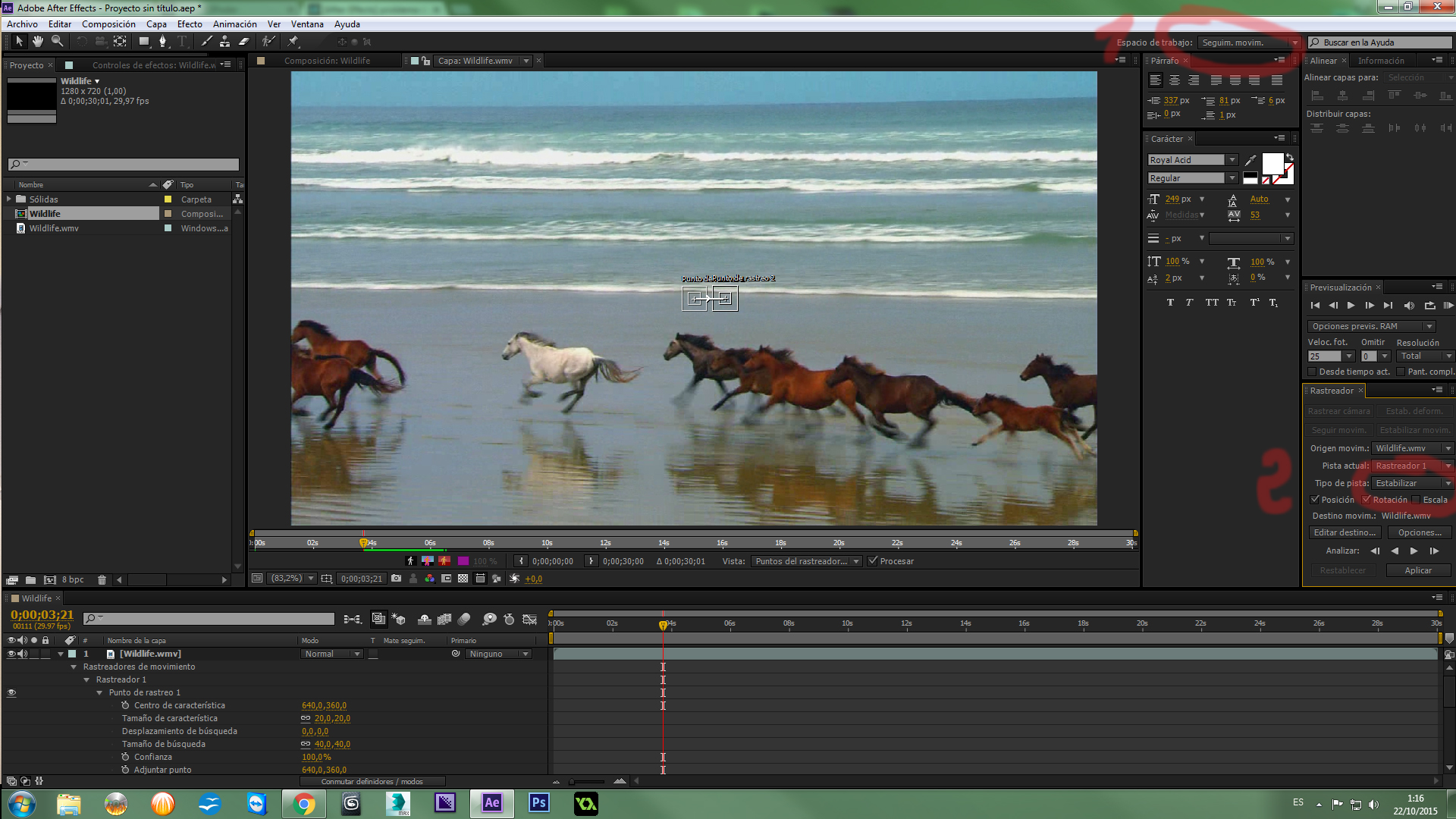Select the Rectangle shape tool

tap(143, 42)
